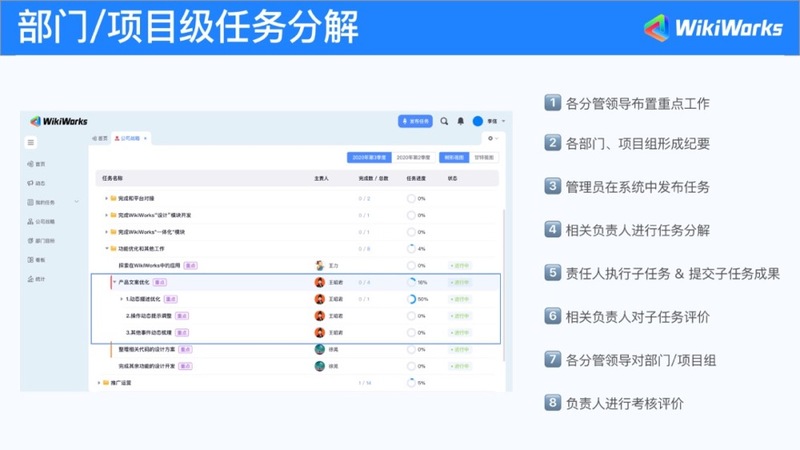This screenshot has height=450, width=800.
Task: Expand the 完成和平台对接 folder row
Action: tap(106, 198)
